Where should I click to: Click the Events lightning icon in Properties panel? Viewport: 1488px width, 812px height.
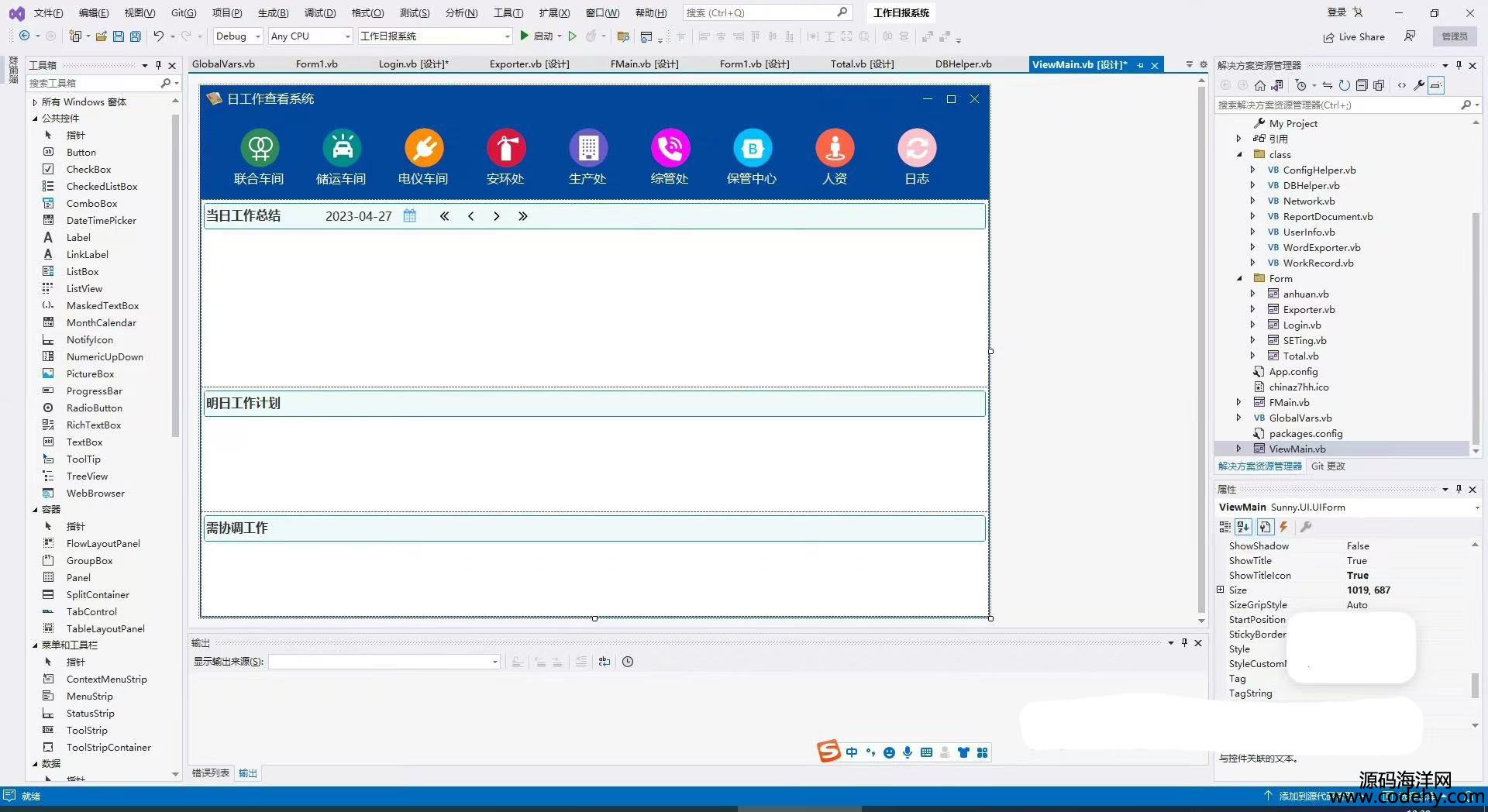pyautogui.click(x=1284, y=527)
